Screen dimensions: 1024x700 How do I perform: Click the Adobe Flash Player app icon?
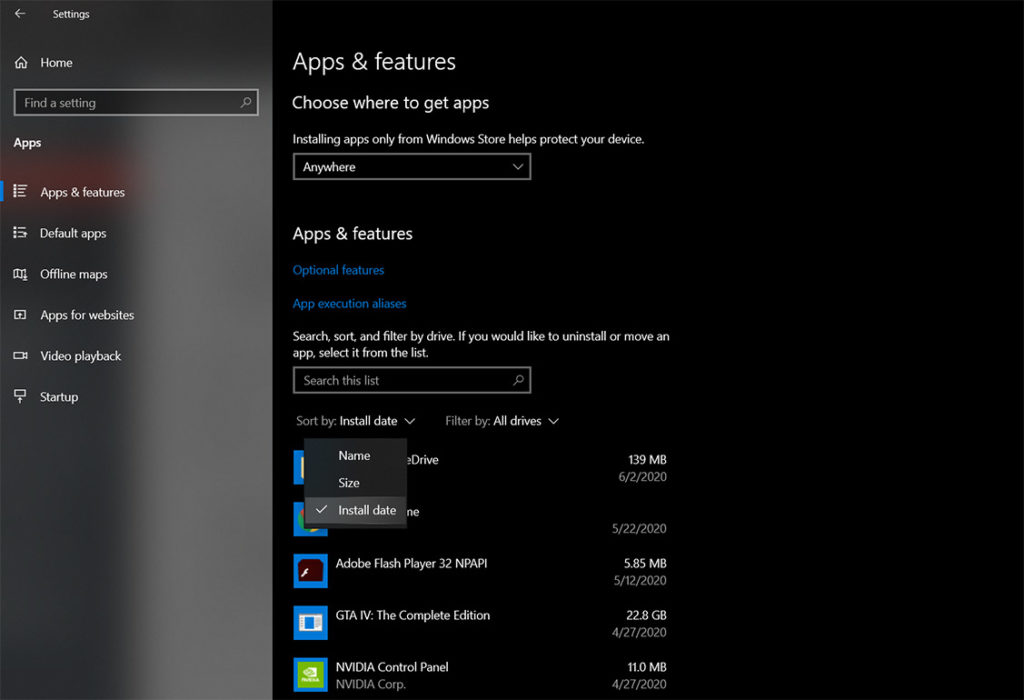pos(310,571)
